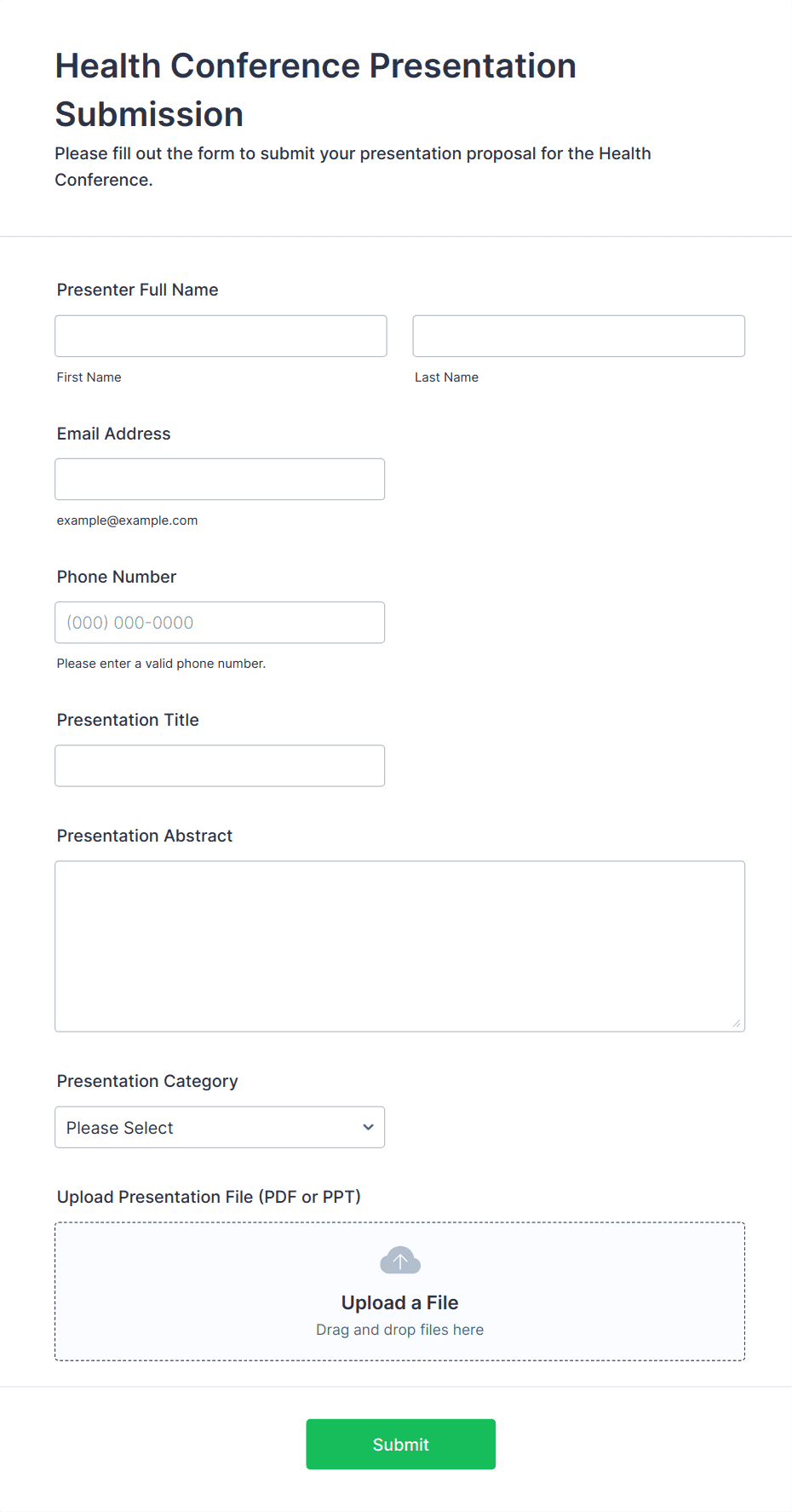This screenshot has height=1512, width=792.
Task: Click the cloud upload icon
Action: [x=399, y=1261]
